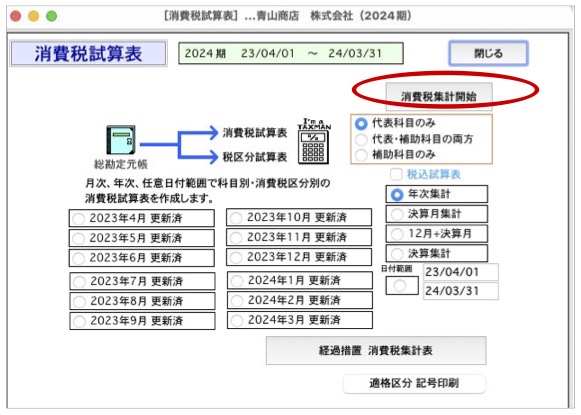Image resolution: width=581 pixels, height=415 pixels.
Task: Click the start date field 23/04/01
Action: 461,272
